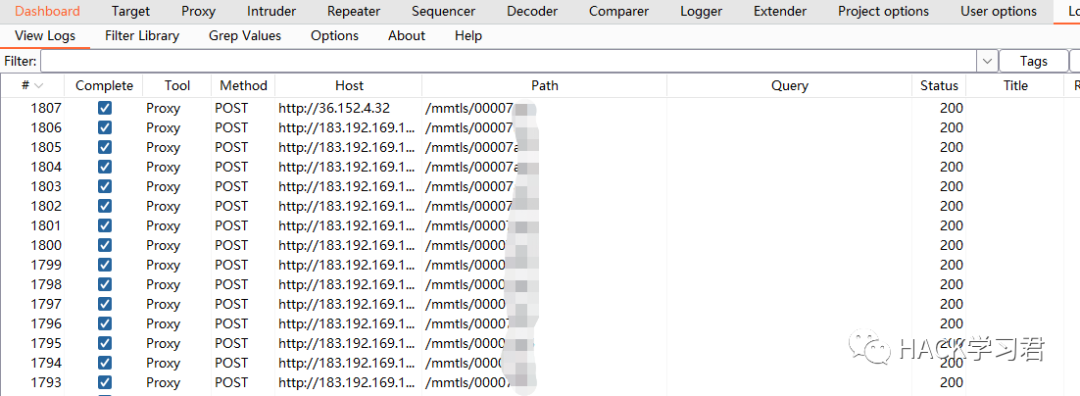Open the Filter Library sub-tab
Image resolution: width=1080 pixels, height=396 pixels.
tap(142, 36)
